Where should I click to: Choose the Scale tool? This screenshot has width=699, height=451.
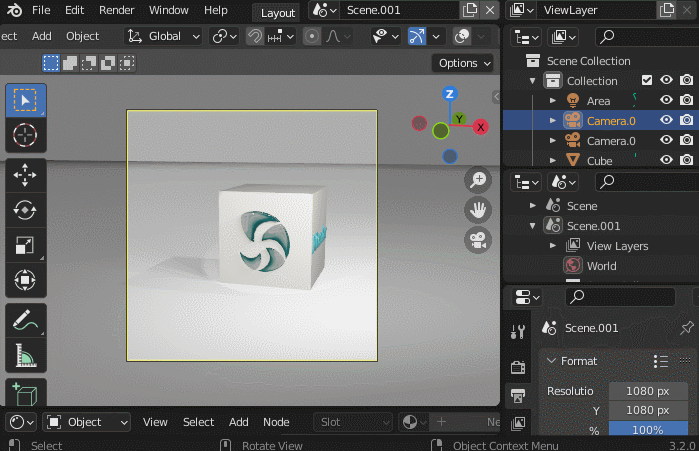click(x=25, y=245)
